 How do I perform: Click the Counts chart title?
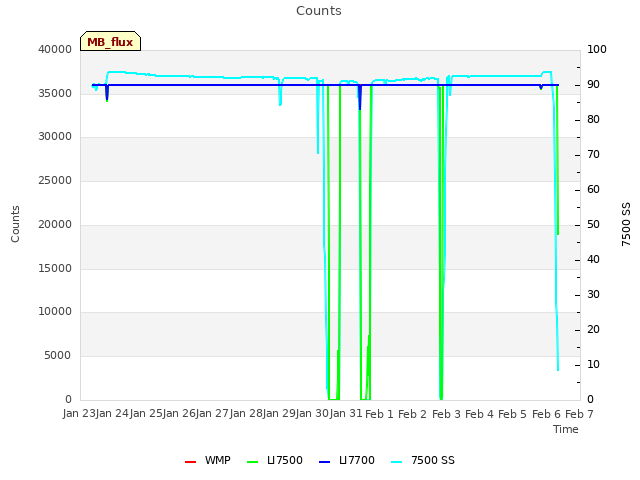[x=319, y=11]
